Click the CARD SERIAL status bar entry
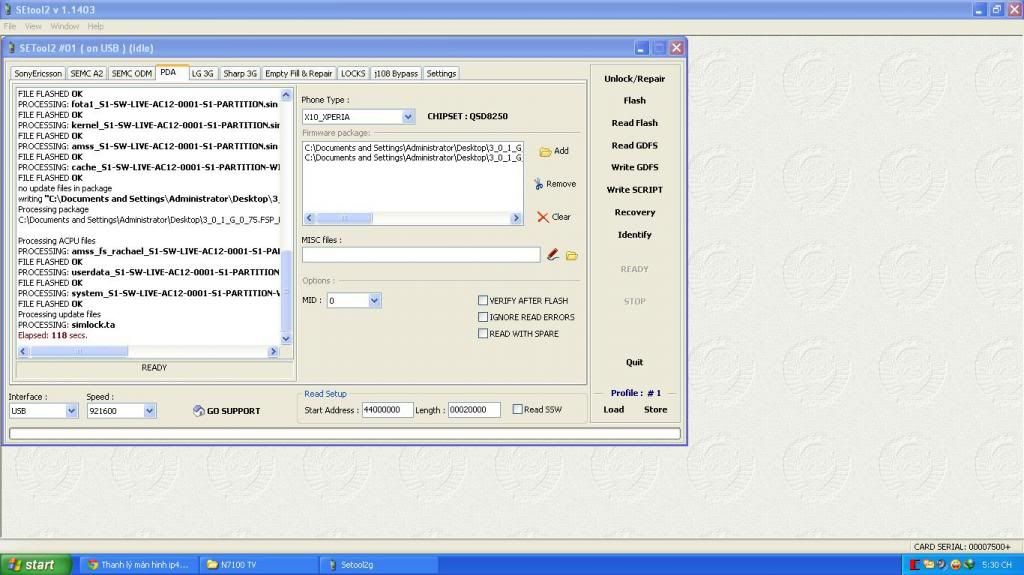This screenshot has width=1024, height=575. coord(962,547)
